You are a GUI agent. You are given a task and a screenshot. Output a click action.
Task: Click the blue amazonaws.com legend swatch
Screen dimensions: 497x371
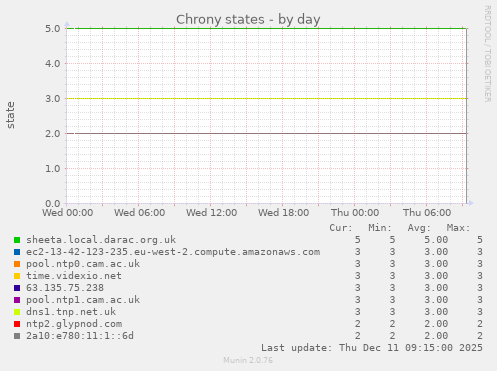17,252
